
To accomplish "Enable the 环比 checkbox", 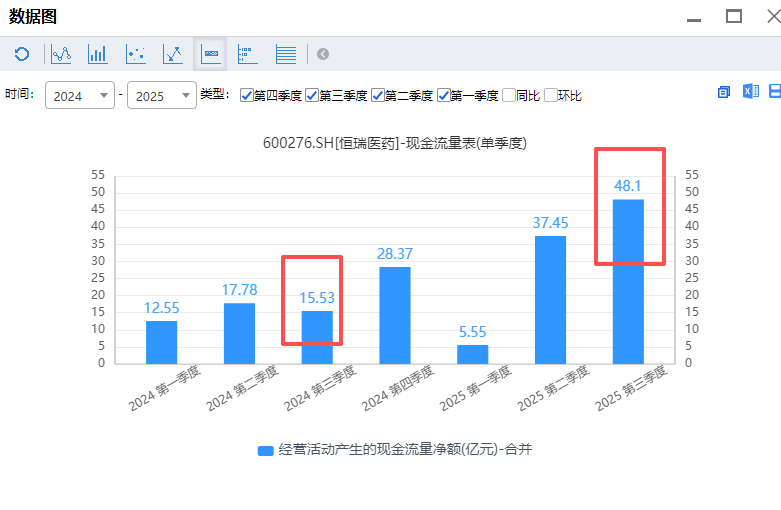I will 550,95.
